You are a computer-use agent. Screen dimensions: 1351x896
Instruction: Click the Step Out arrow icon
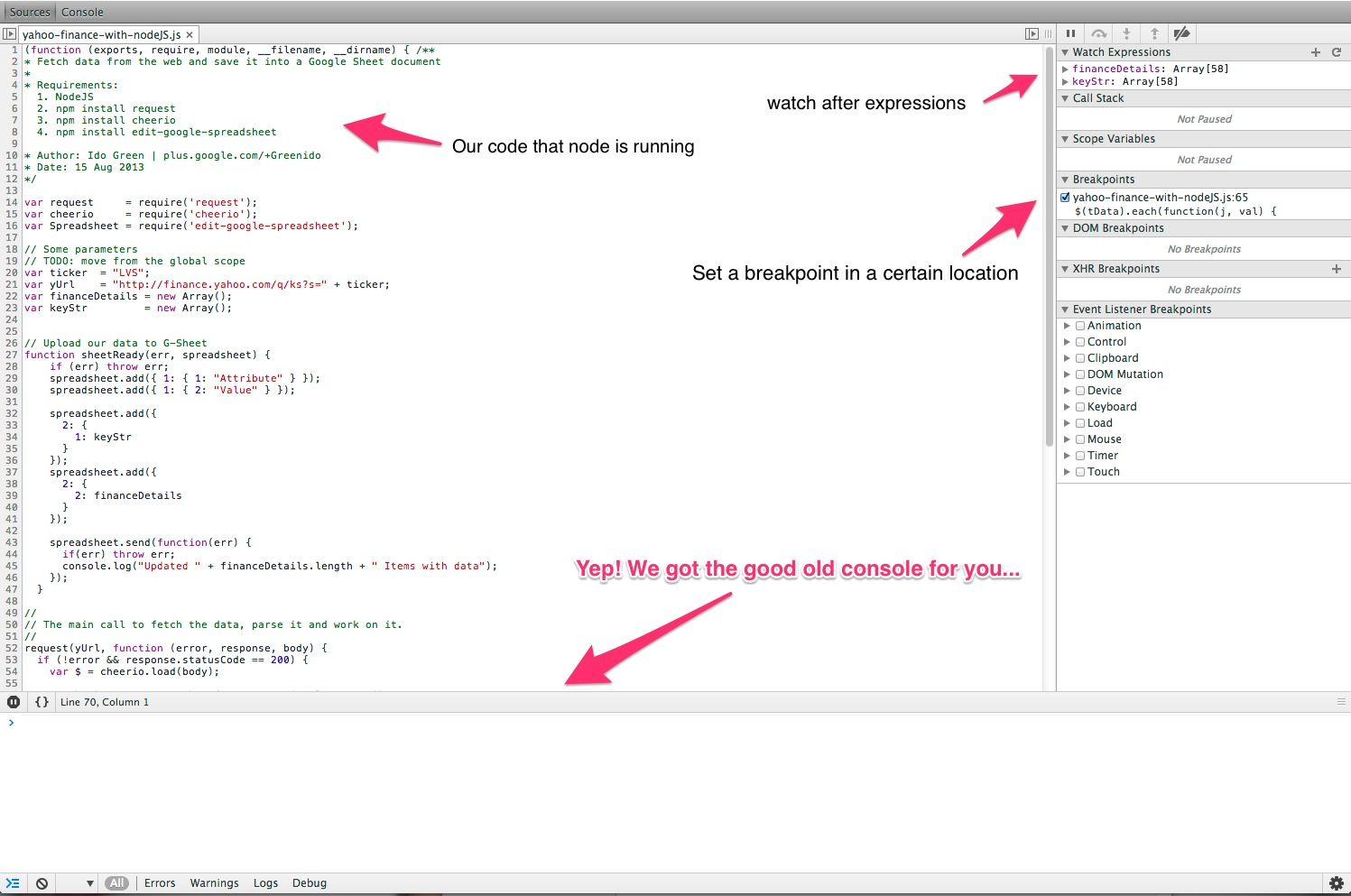[1154, 33]
